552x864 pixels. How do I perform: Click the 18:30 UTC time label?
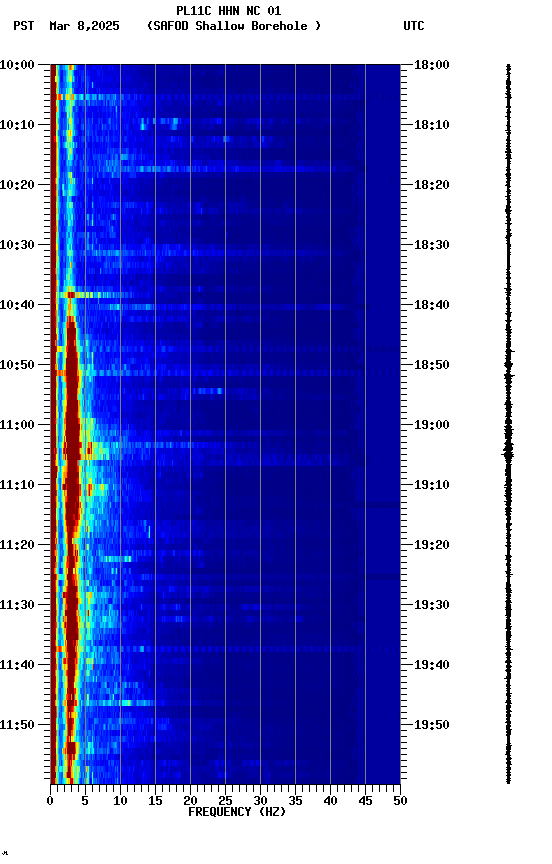point(432,245)
